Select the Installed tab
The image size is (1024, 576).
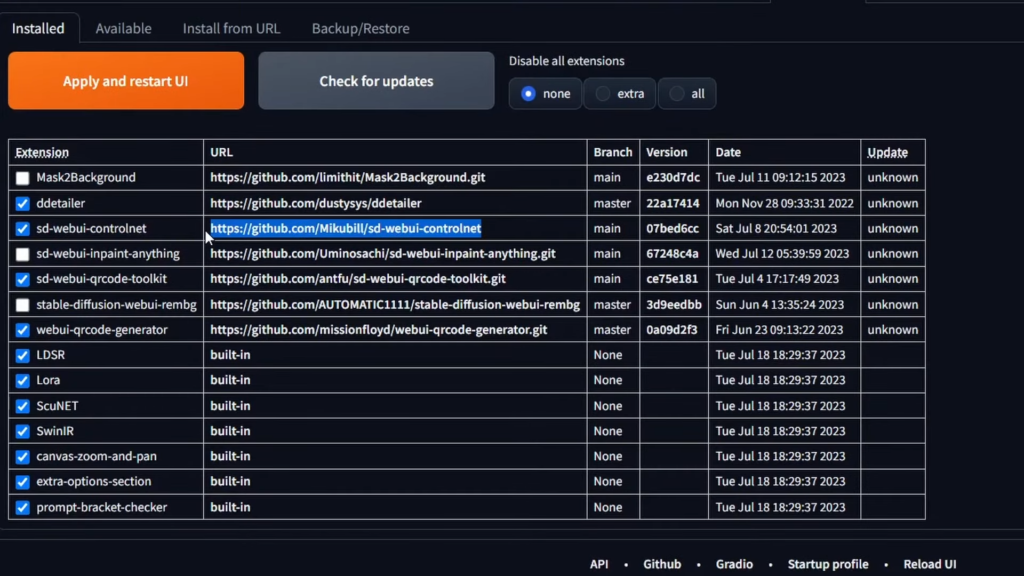click(x=38, y=28)
